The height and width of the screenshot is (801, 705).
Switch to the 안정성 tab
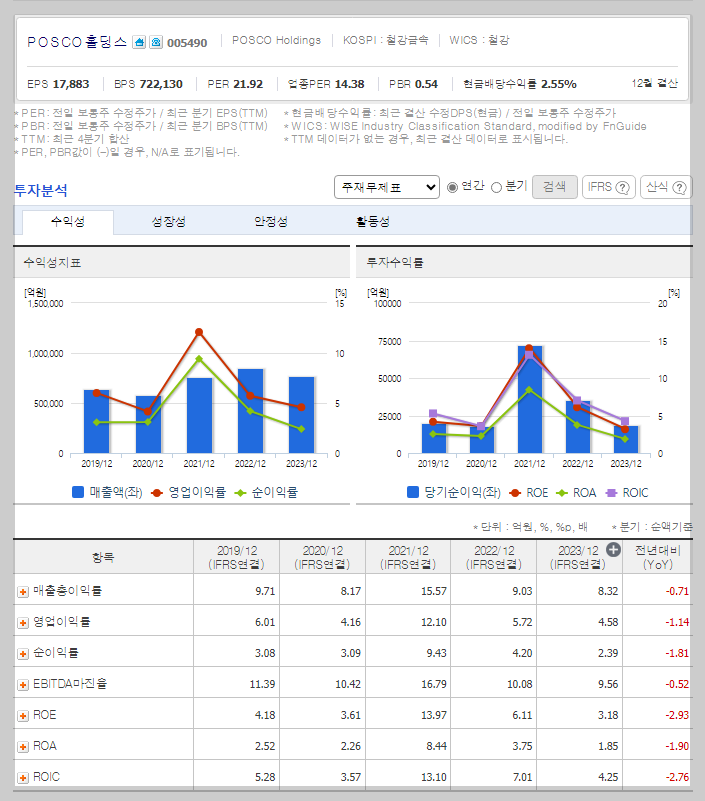coord(271,222)
